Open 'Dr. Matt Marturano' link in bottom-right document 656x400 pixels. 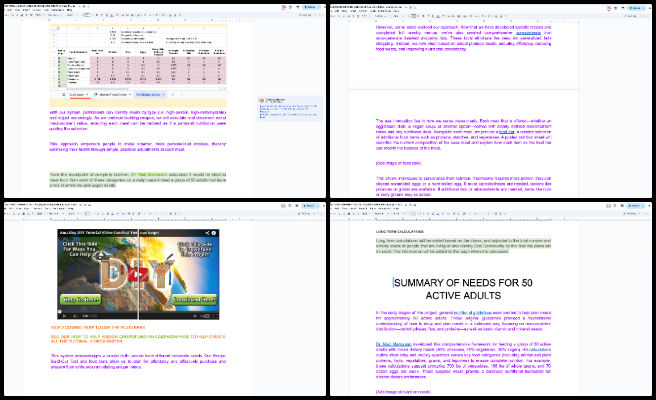393,344
